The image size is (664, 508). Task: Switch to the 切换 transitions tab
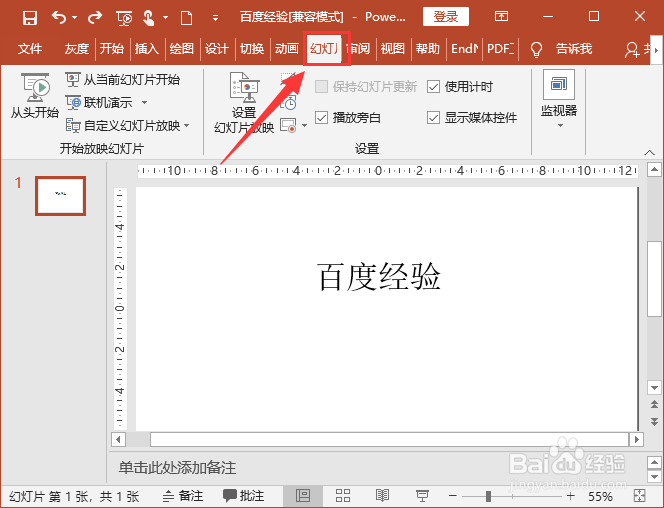point(252,49)
